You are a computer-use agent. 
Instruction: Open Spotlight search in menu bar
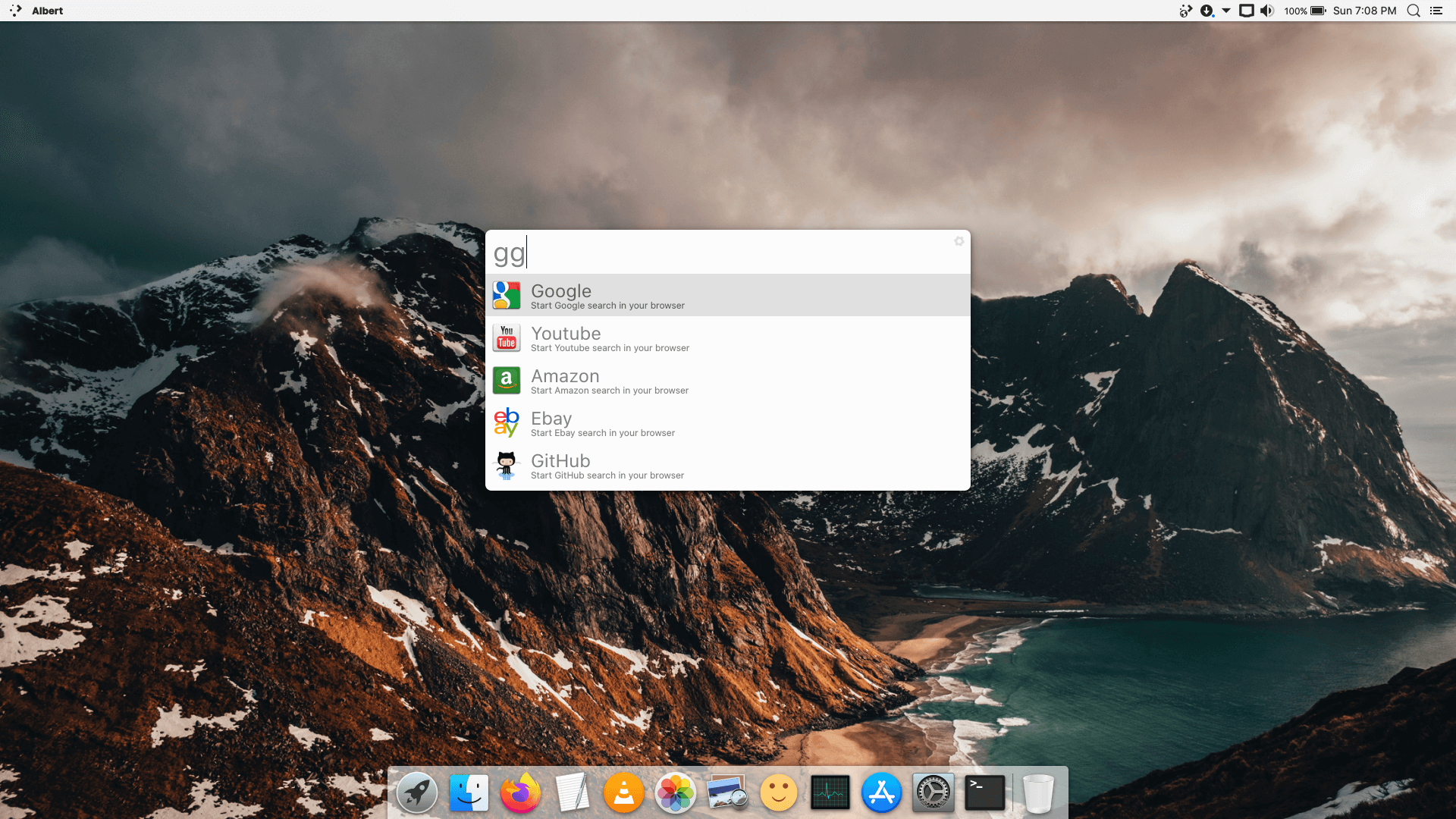coord(1414,11)
